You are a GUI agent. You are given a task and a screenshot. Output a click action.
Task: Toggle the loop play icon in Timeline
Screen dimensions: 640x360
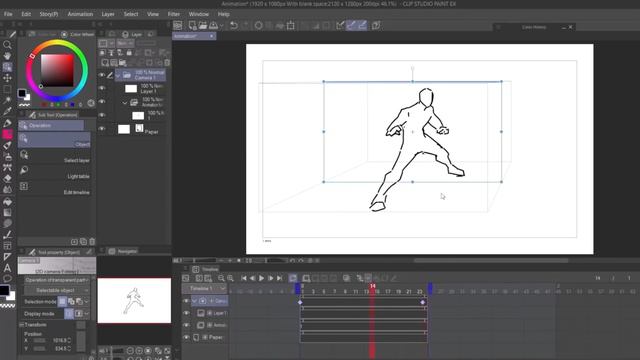[293, 278]
